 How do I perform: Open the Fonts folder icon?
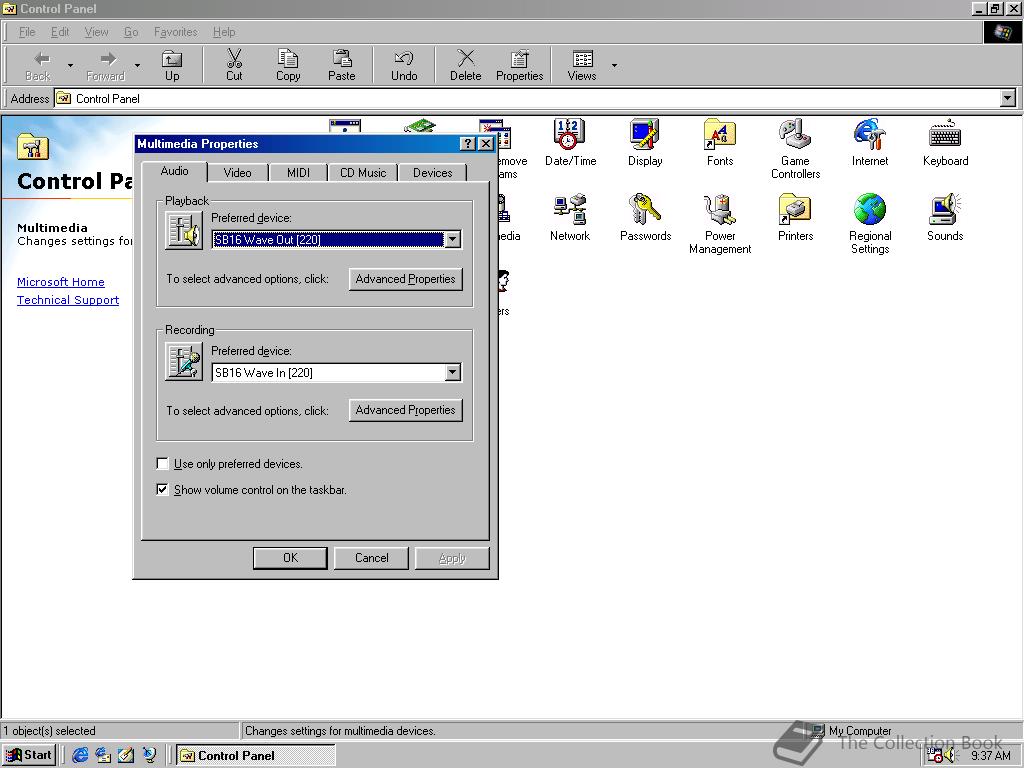point(720,142)
